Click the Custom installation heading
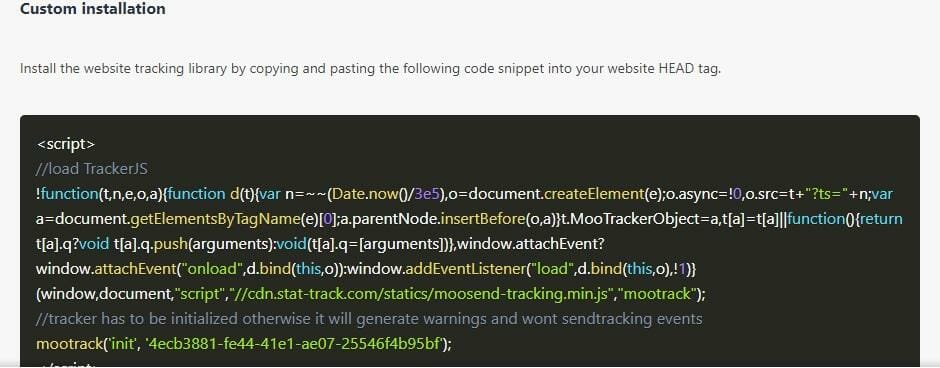This screenshot has width=940, height=368. click(93, 10)
